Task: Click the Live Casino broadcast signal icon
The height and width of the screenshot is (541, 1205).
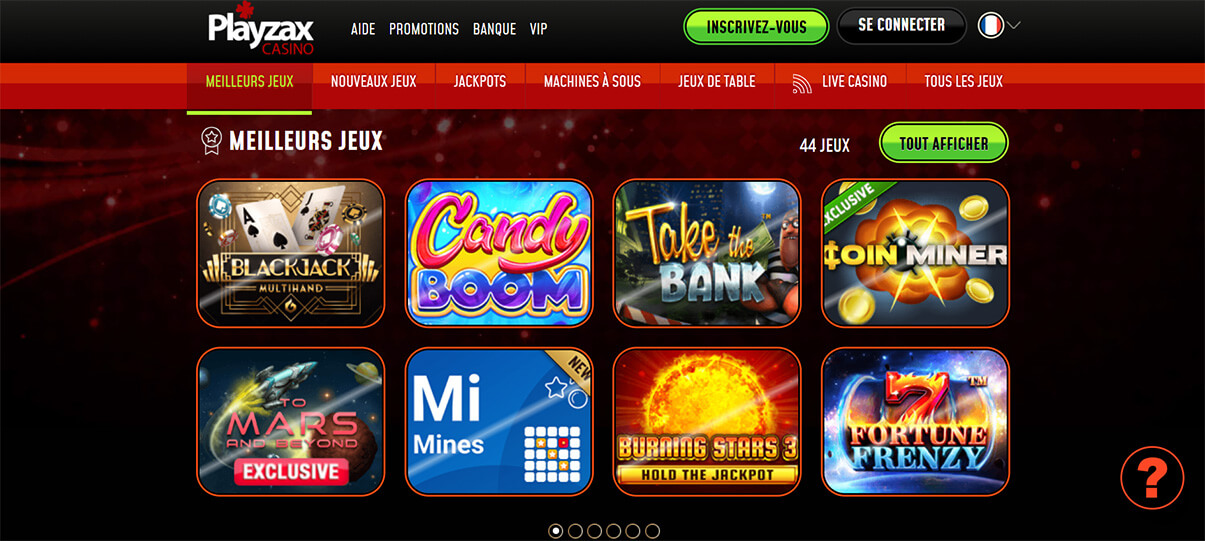Action: tap(802, 82)
